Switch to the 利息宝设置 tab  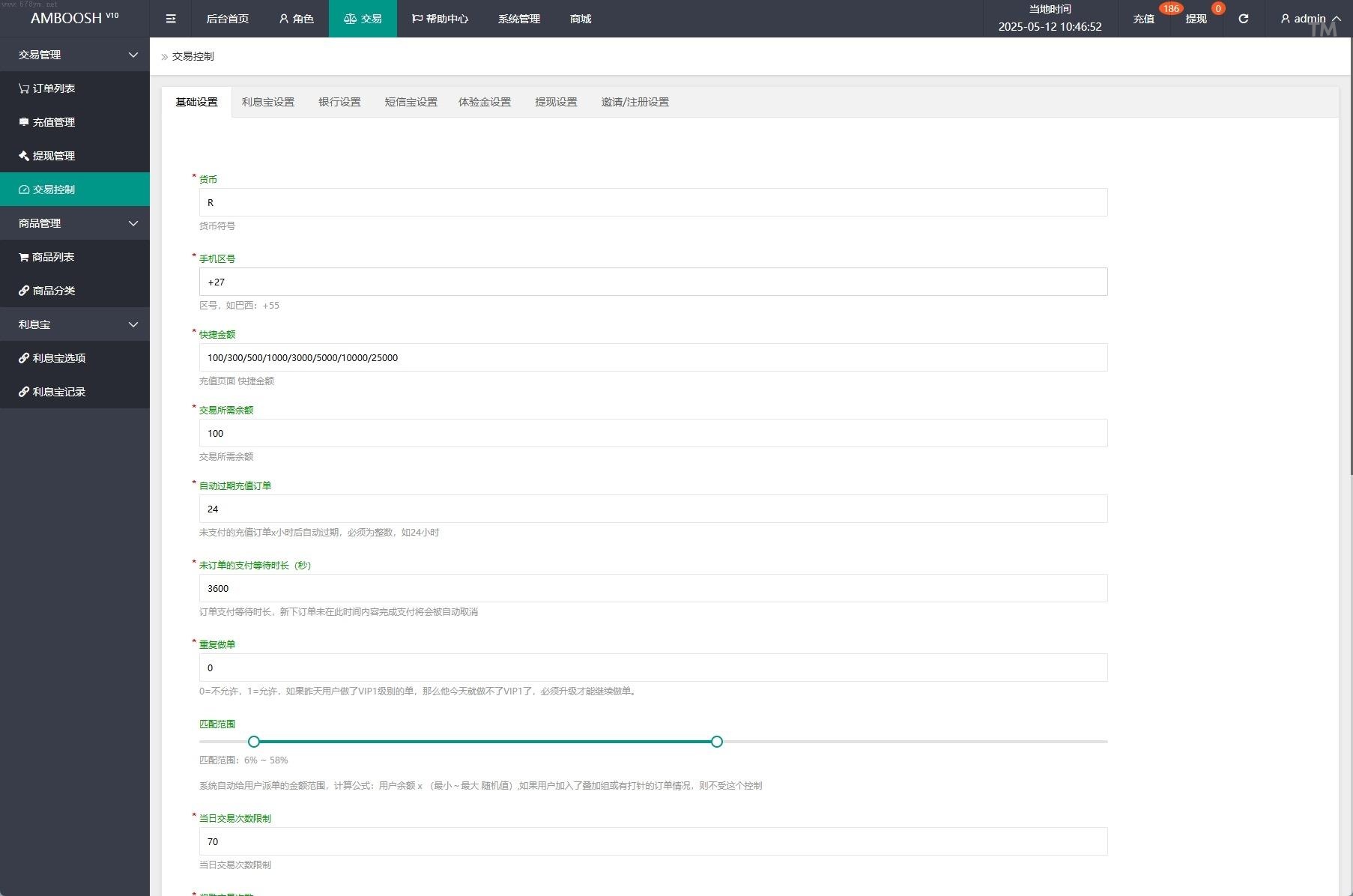(267, 102)
